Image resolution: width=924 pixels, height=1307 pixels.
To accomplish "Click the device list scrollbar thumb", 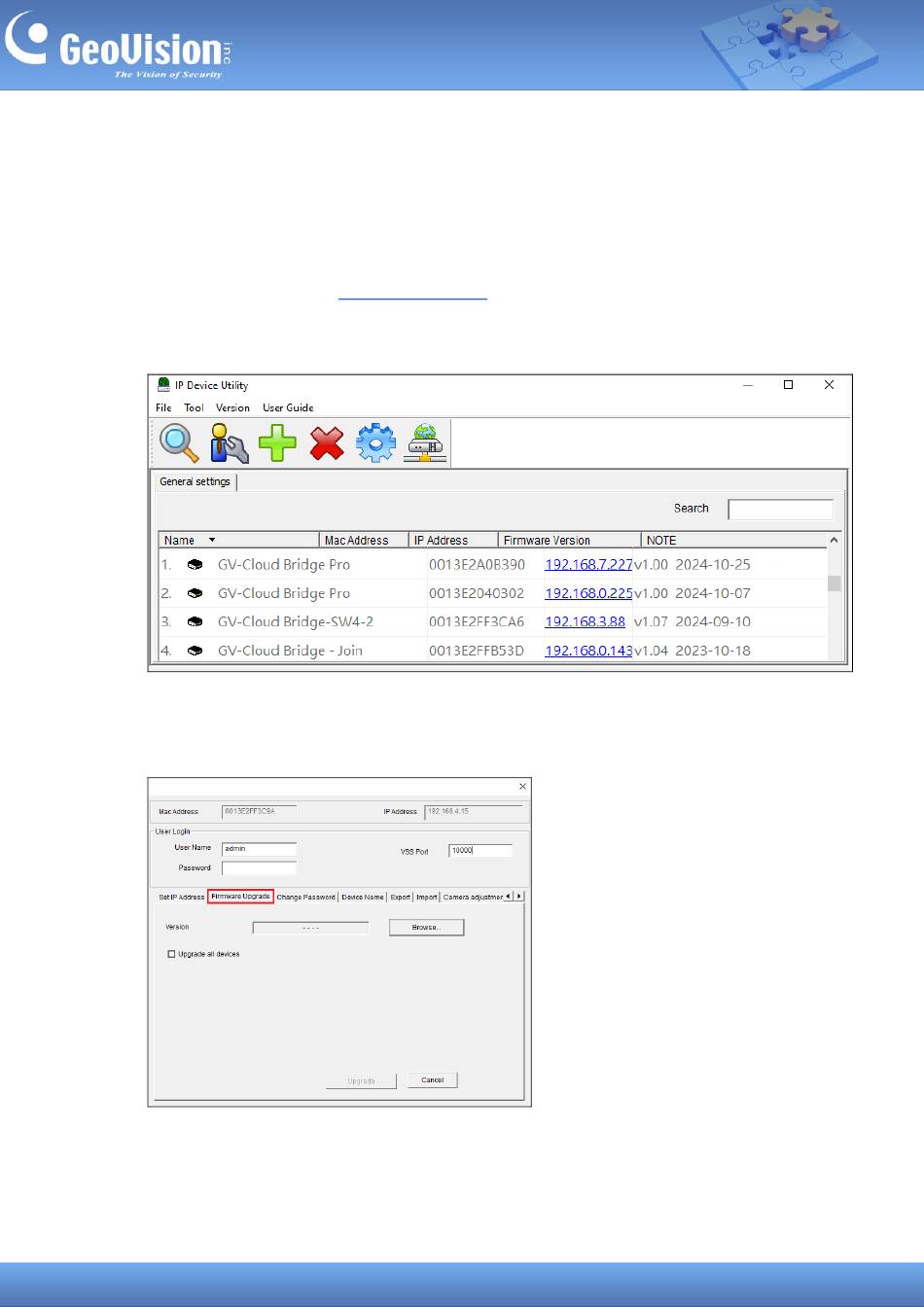I will 835,583.
